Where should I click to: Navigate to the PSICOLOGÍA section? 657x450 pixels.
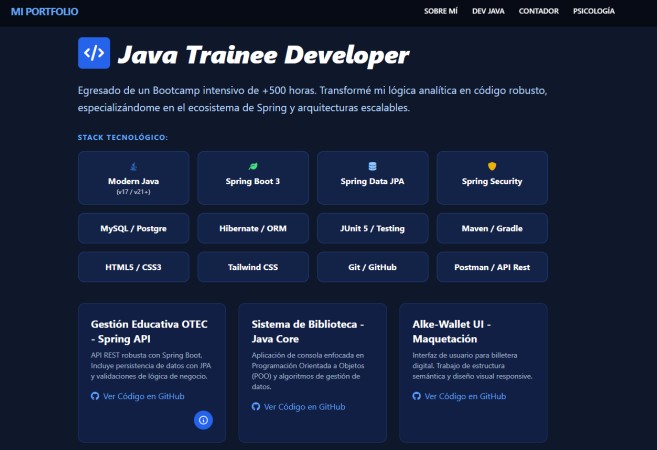(594, 11)
